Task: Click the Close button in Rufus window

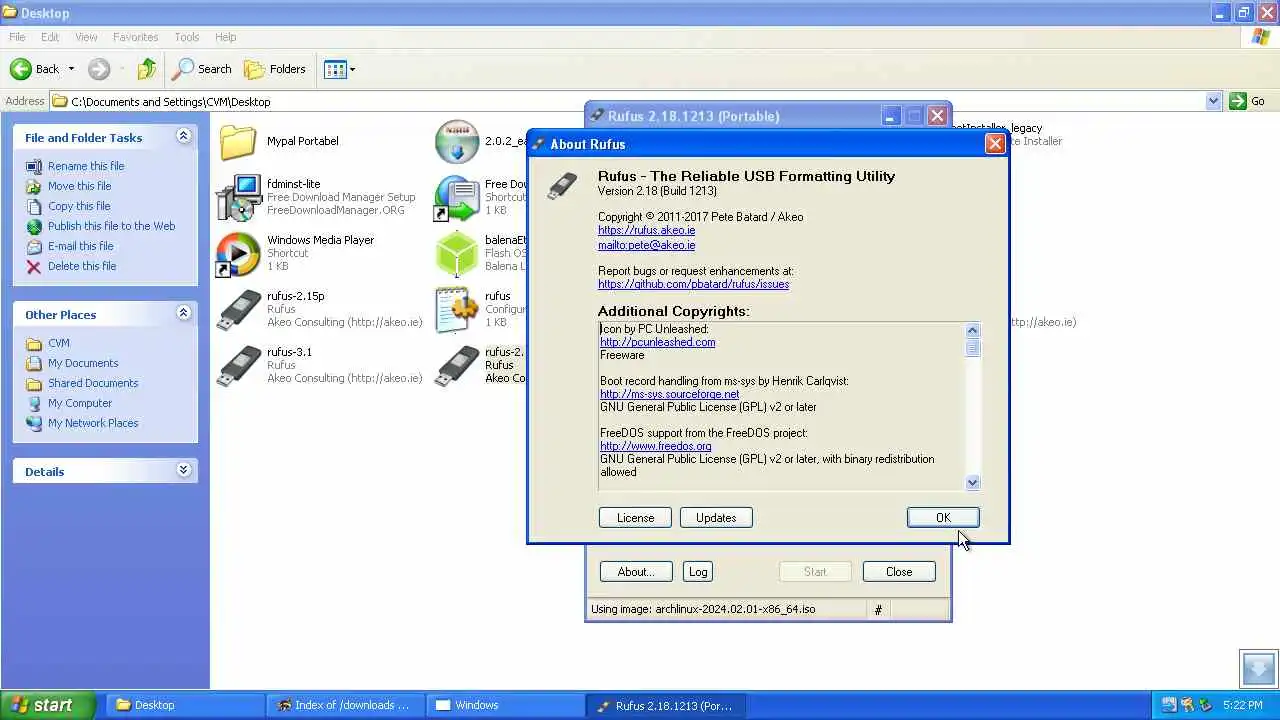Action: (899, 572)
